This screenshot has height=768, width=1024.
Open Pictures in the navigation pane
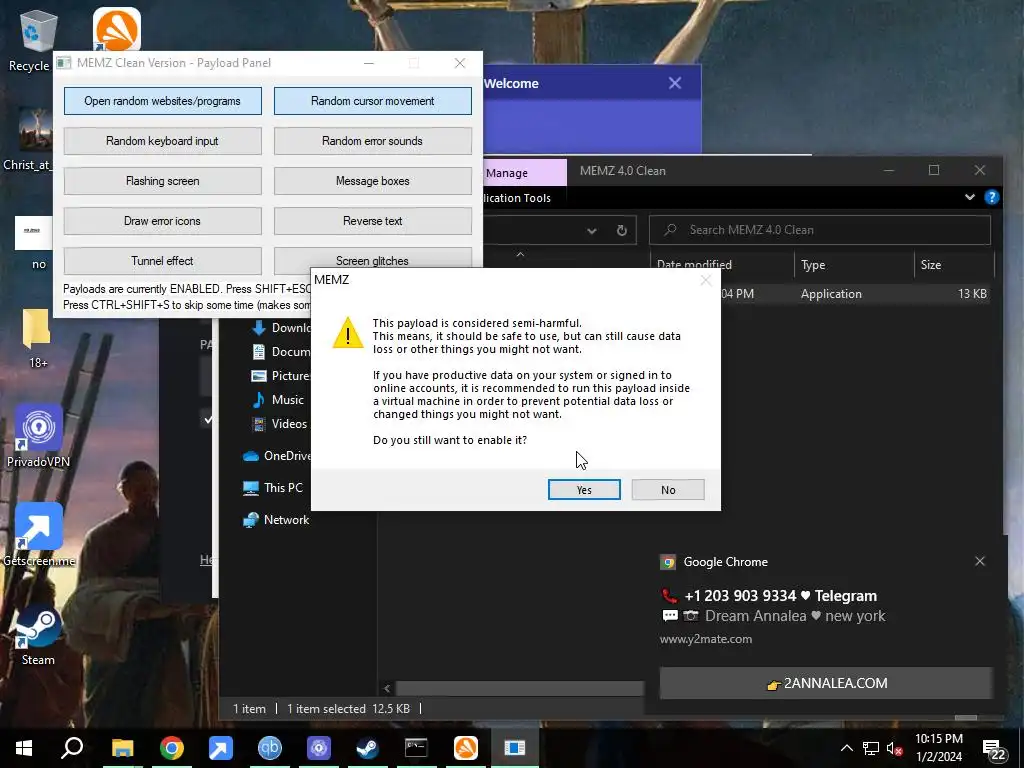click(x=281, y=376)
